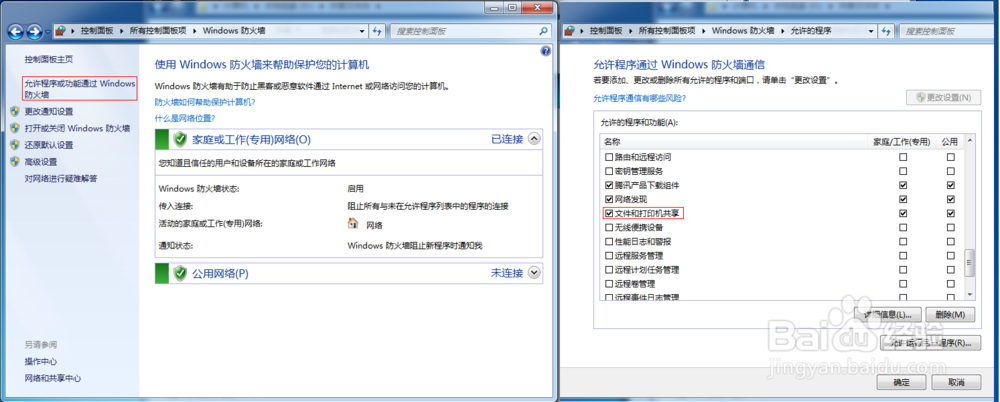Collapse the 家庭或工作(专用)网络 section chevron
The height and width of the screenshot is (402, 1000).
coord(534,138)
